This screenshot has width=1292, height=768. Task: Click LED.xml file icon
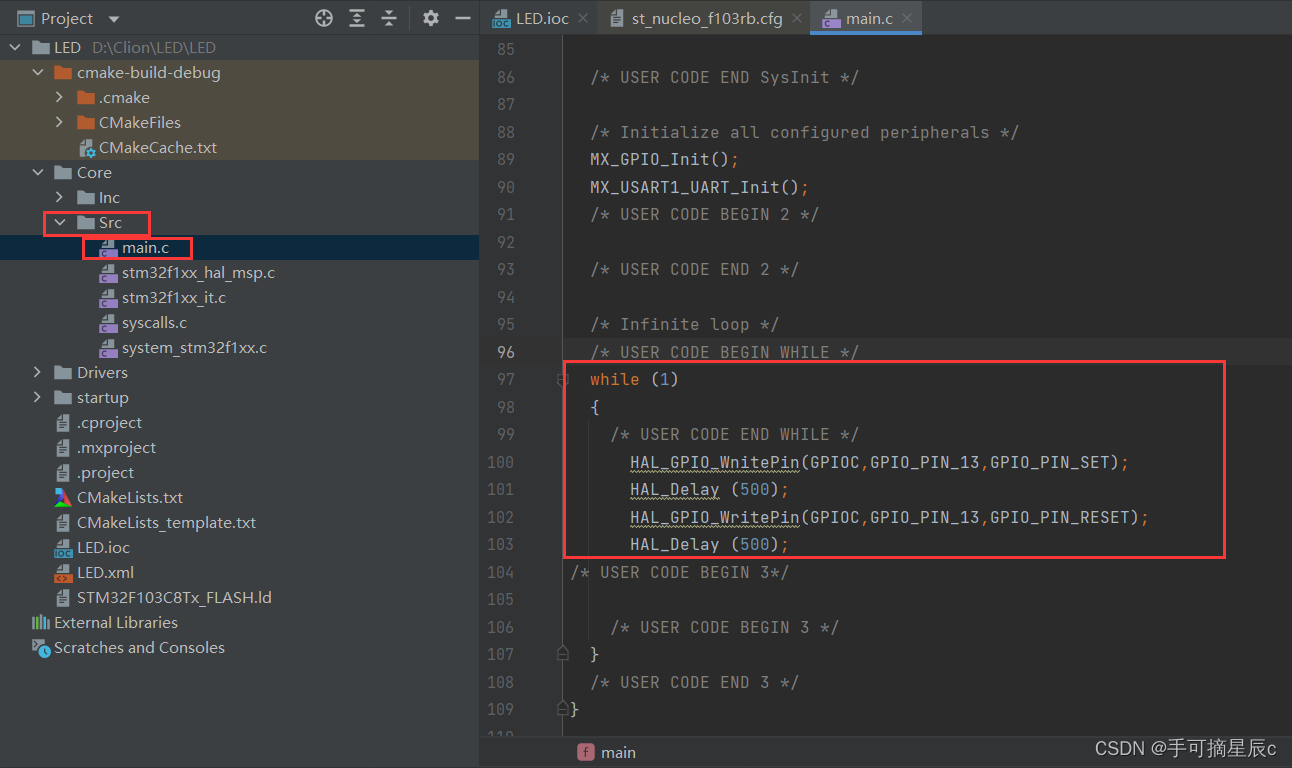click(x=62, y=573)
